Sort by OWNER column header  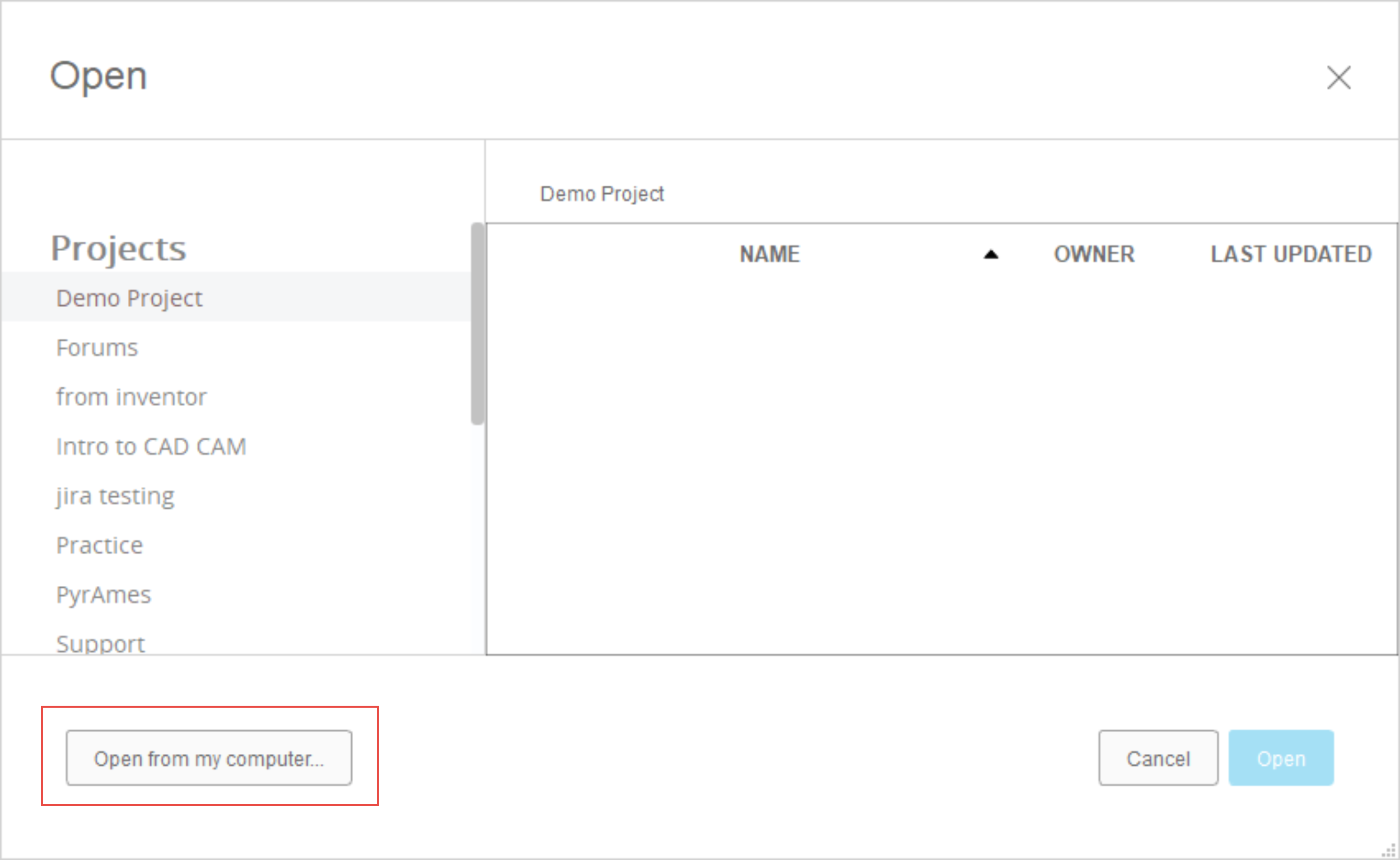click(1094, 254)
